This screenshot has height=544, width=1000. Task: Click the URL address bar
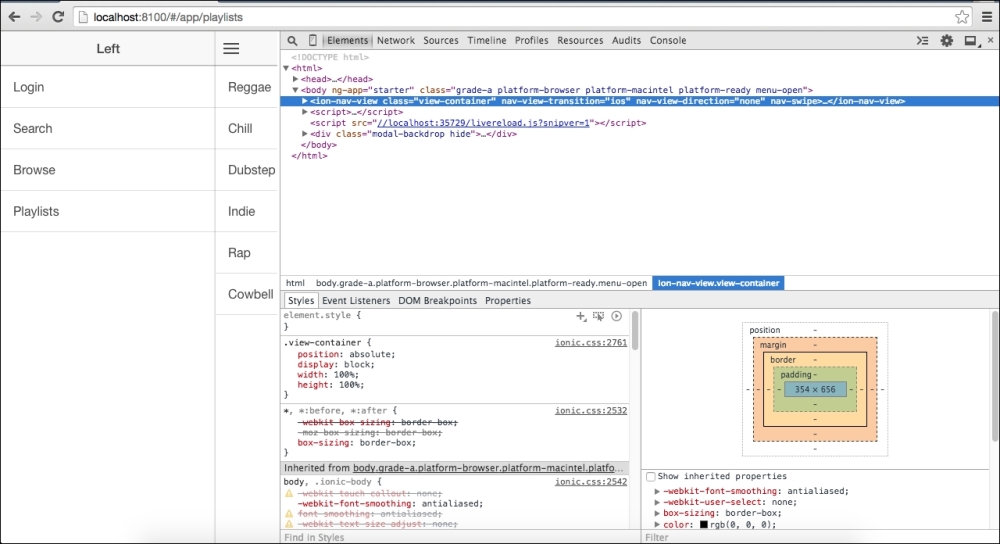[513, 17]
